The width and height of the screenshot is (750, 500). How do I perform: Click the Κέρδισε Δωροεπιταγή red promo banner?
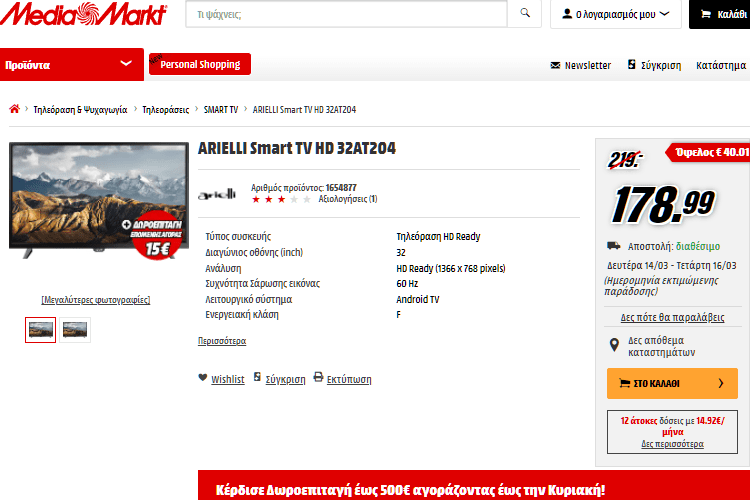(x=474, y=485)
